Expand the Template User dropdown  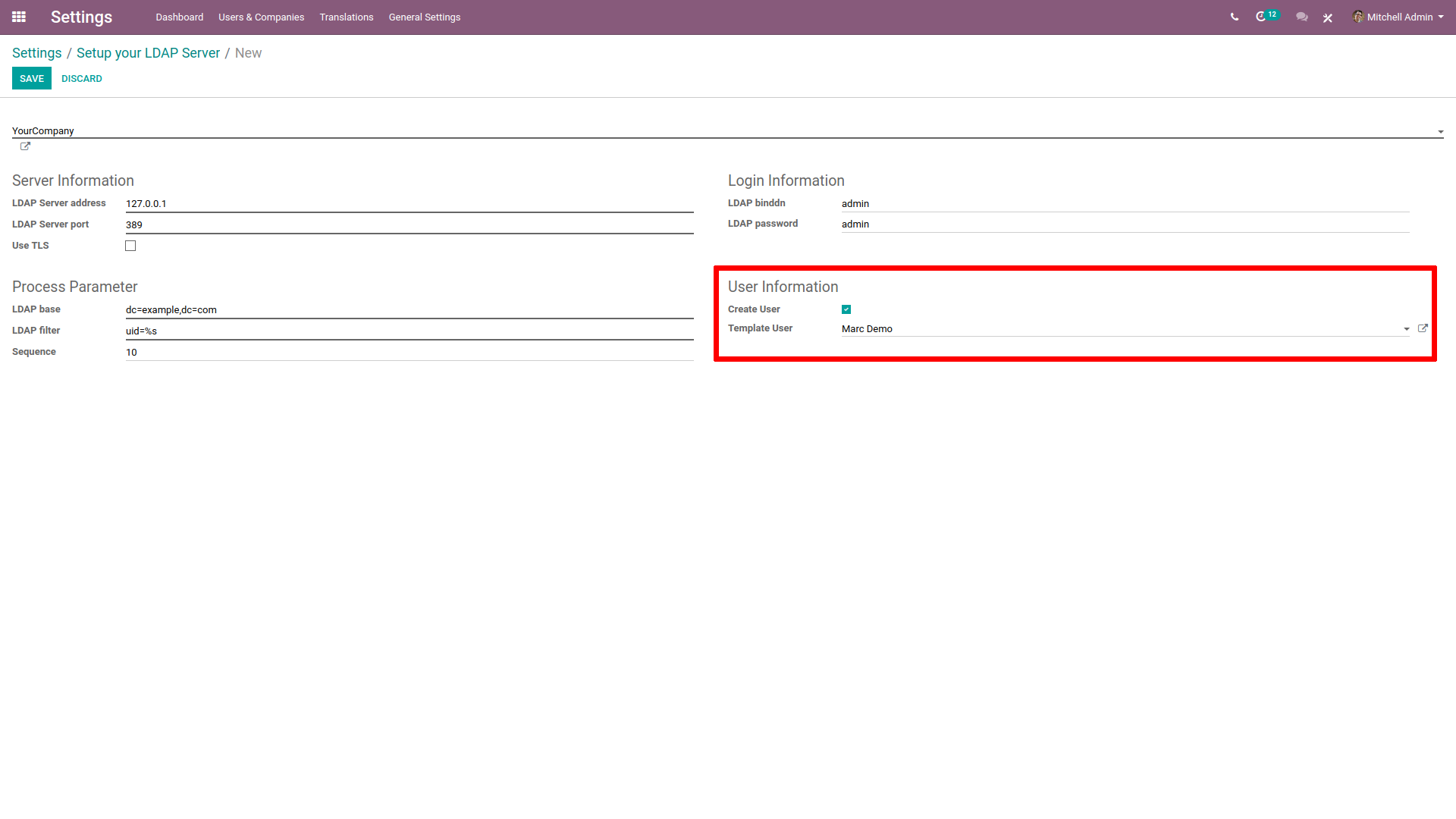click(1406, 329)
